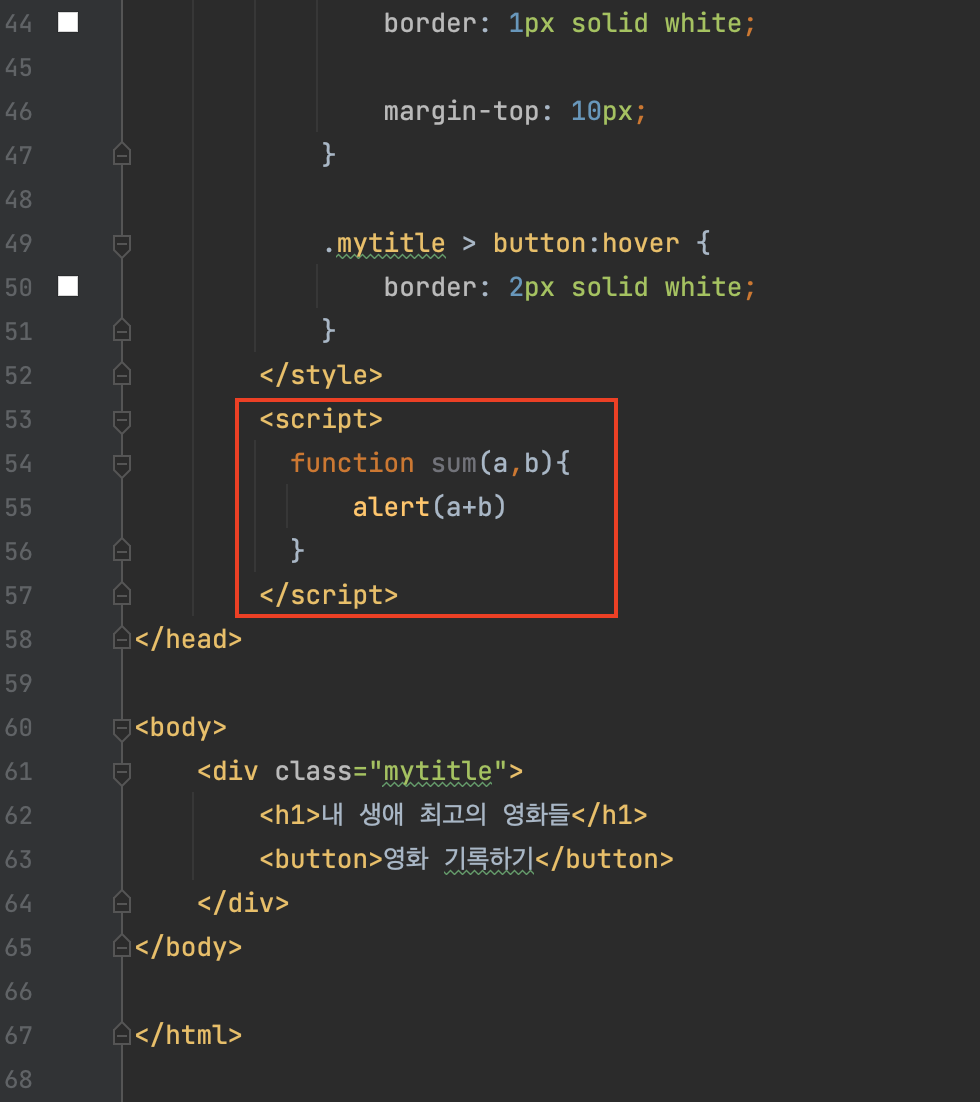This screenshot has width=980, height=1102.
Task: Collapse fold marker at closing head tag
Action: point(122,639)
